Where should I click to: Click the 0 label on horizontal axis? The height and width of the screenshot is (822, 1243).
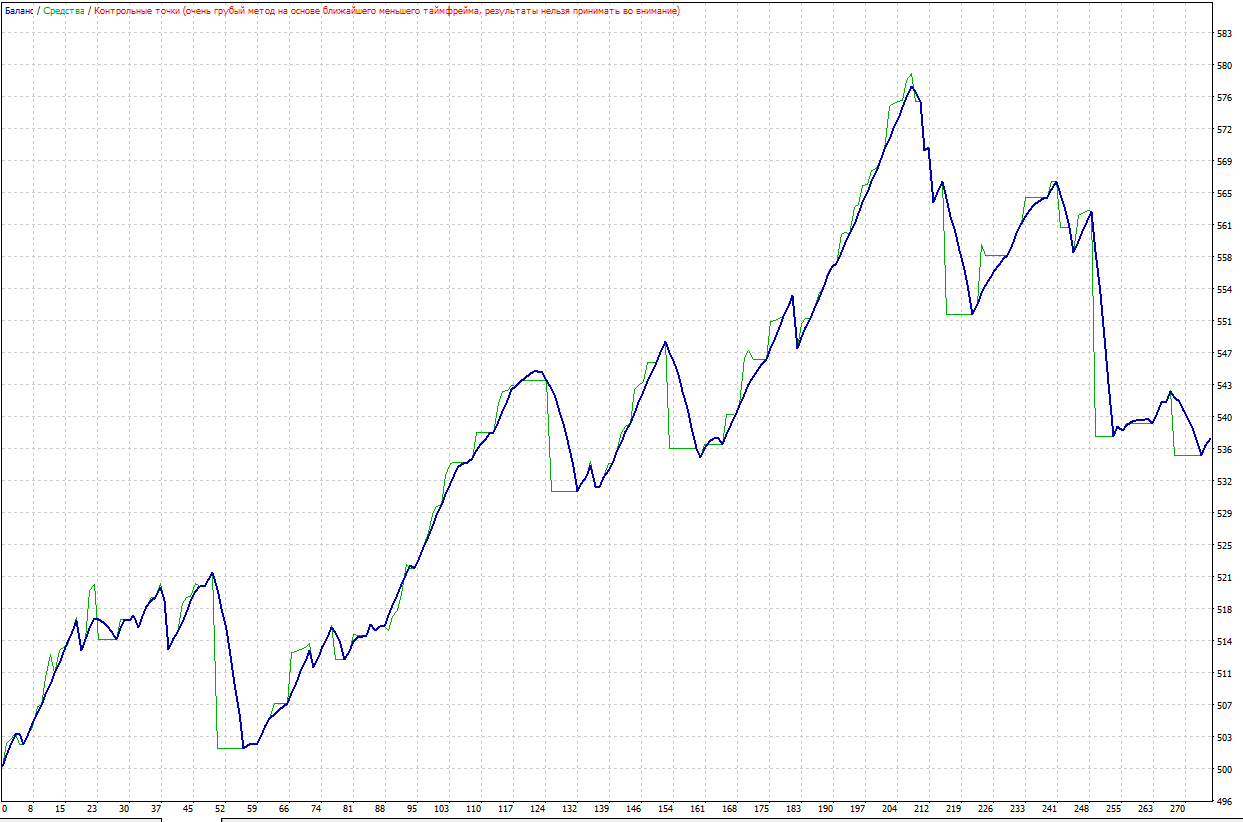tap(4, 809)
